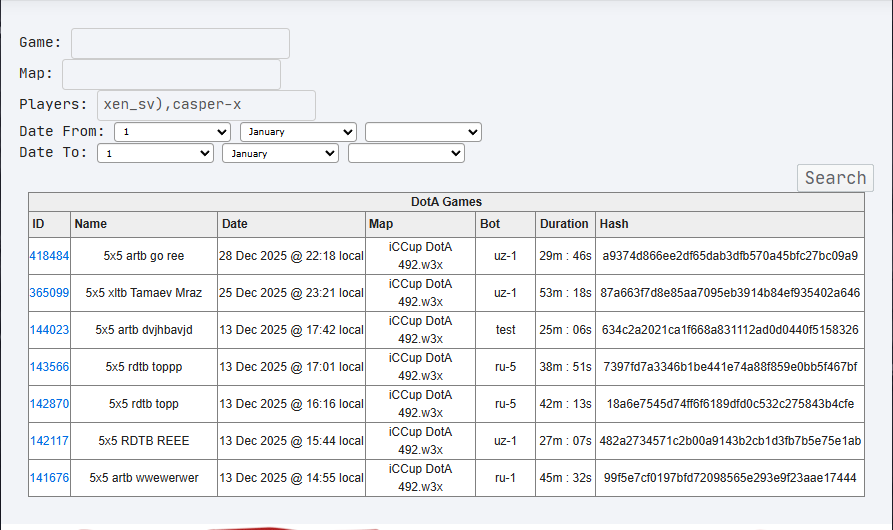This screenshot has width=893, height=530.
Task: Select the name '5x5 RDTB REEE'
Action: coord(144,441)
